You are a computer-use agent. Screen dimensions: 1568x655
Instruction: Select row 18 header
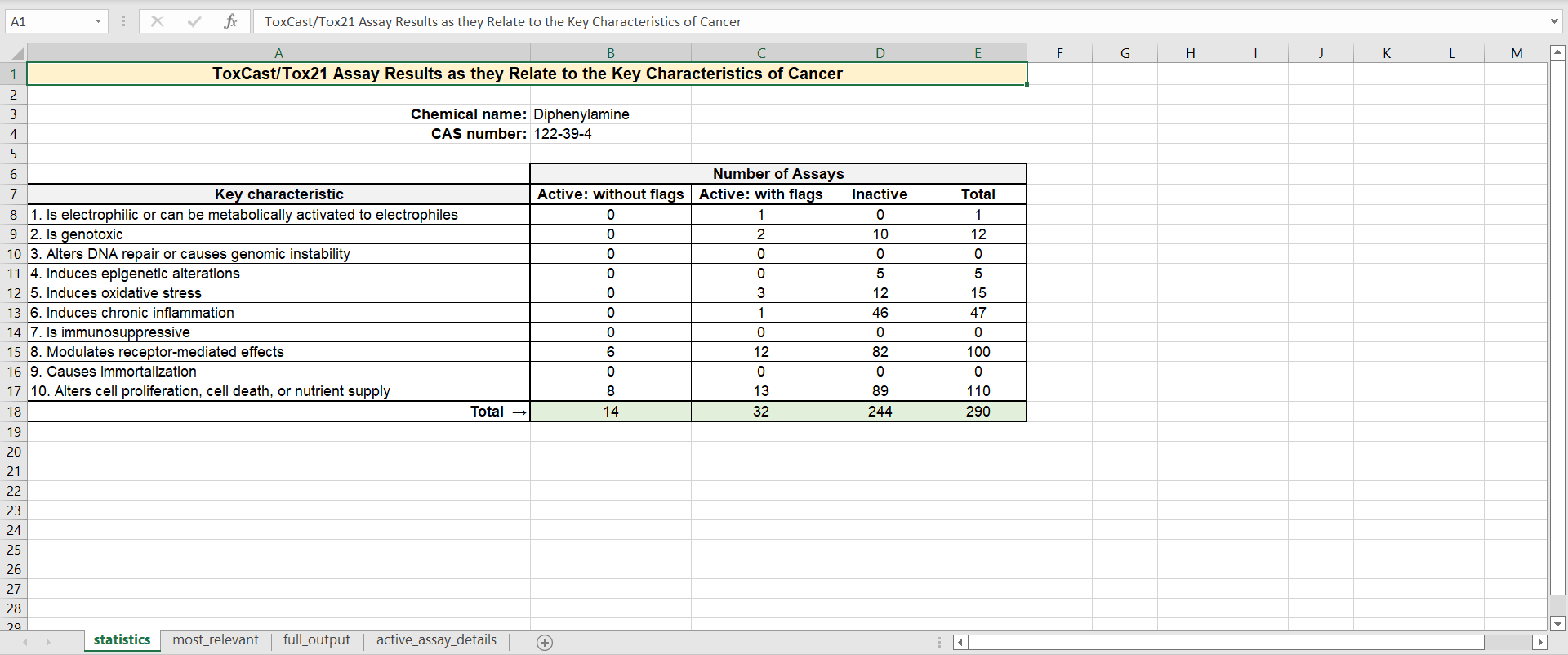pyautogui.click(x=14, y=412)
